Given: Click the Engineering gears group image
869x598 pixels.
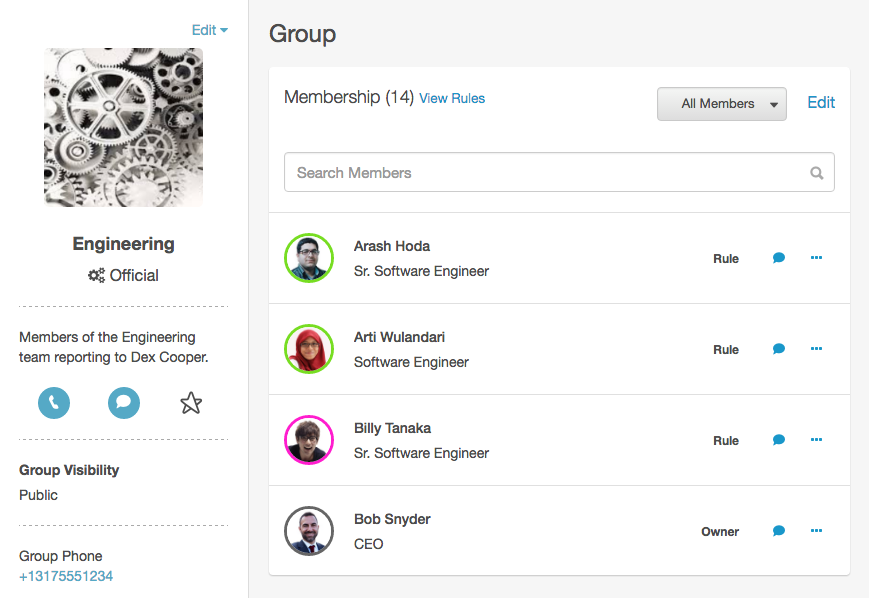Looking at the screenshot, I should (x=123, y=127).
